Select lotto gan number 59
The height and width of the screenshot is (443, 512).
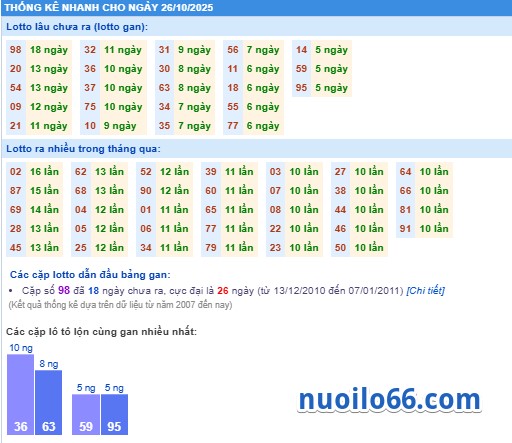point(301,69)
